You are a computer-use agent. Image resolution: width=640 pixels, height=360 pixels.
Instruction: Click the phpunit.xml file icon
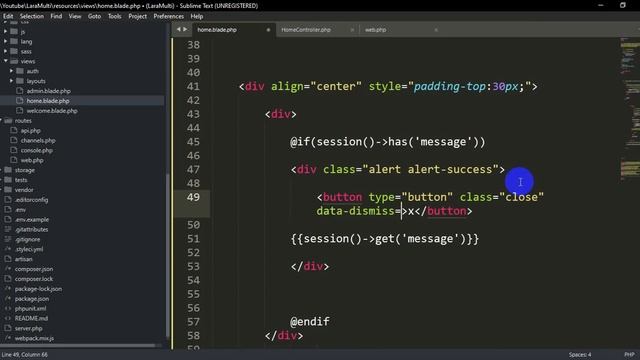tap(8, 308)
